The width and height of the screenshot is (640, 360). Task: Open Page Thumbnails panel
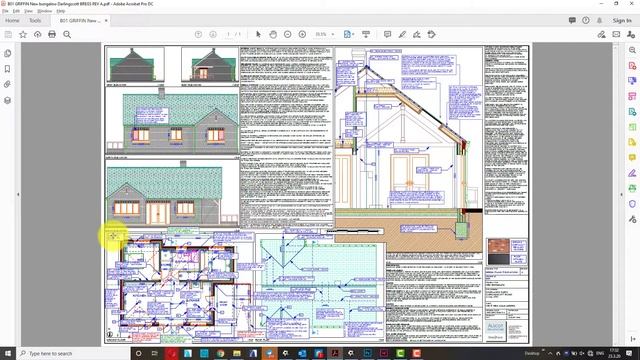(7, 53)
